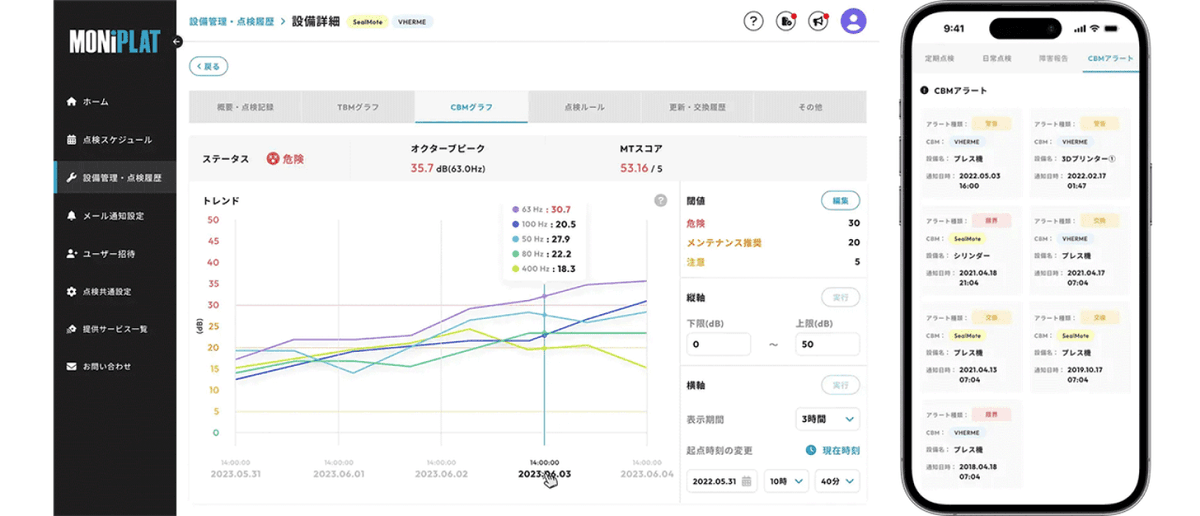The image size is (1200, 516).
Task: Switch to the TBMグラフ tab
Action: click(357, 106)
